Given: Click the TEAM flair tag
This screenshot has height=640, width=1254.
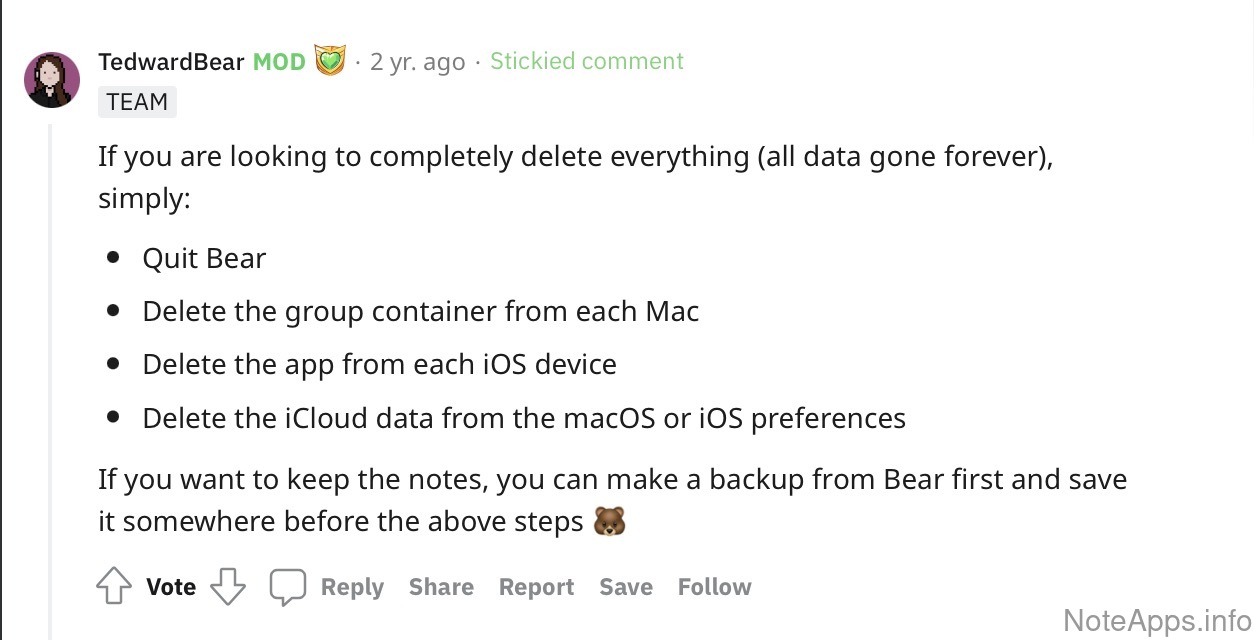Looking at the screenshot, I should point(137,102).
